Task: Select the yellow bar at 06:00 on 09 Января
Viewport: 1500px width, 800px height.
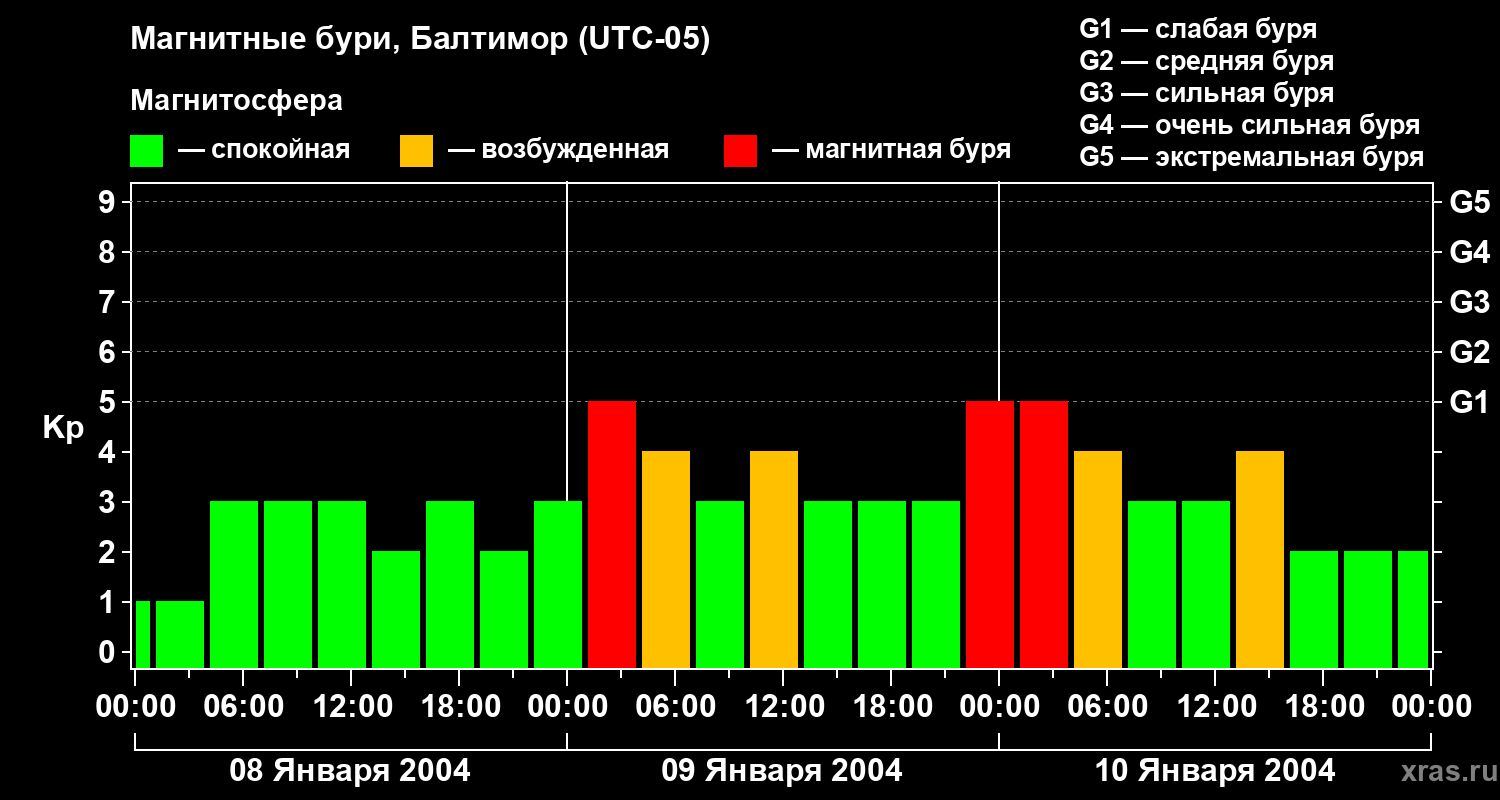Action: click(666, 560)
